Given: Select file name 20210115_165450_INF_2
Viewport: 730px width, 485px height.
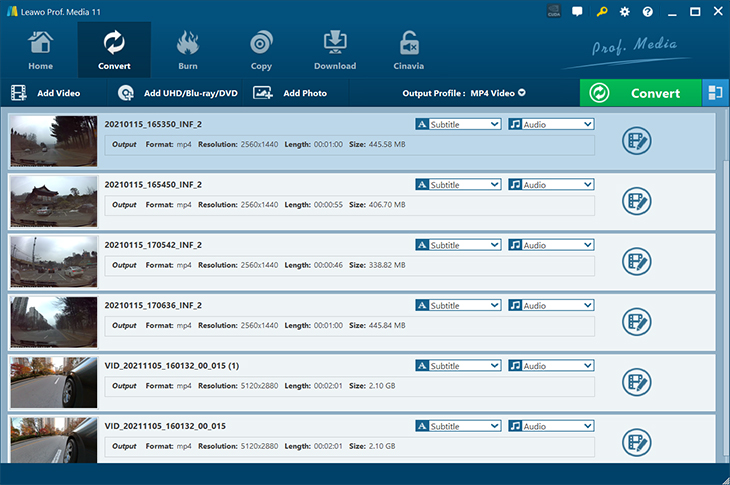Looking at the screenshot, I should click(153, 185).
